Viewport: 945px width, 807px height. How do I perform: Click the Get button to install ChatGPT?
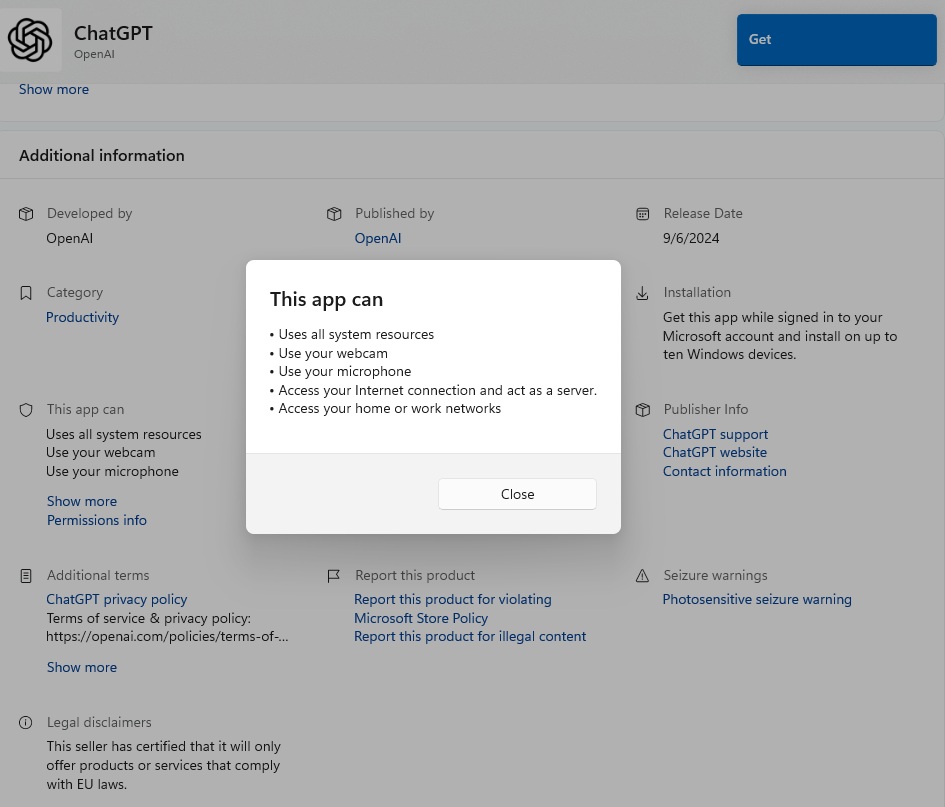tap(836, 40)
